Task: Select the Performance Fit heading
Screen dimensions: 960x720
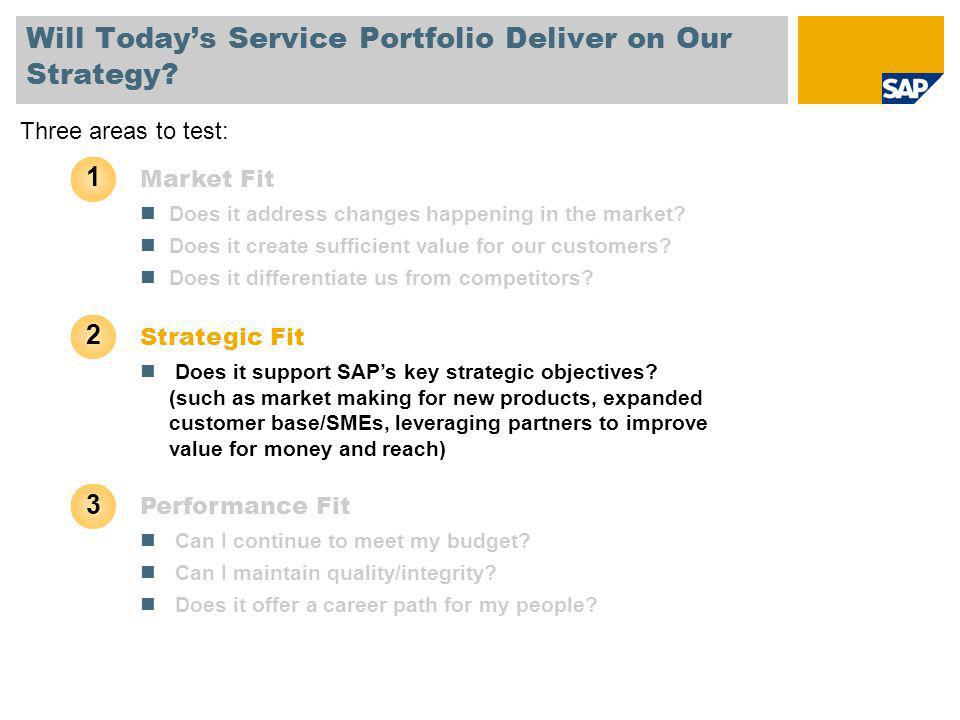Action: [245, 506]
